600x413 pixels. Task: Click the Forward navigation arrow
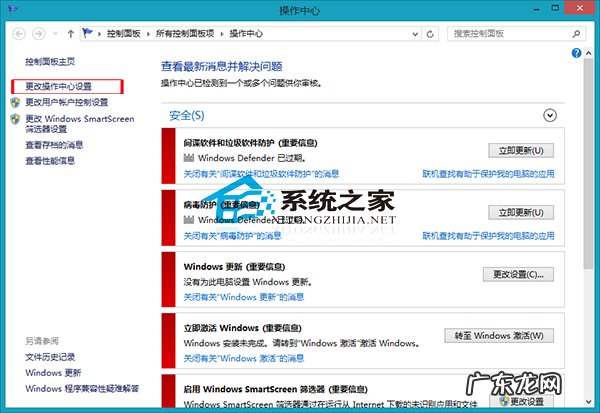point(39,34)
